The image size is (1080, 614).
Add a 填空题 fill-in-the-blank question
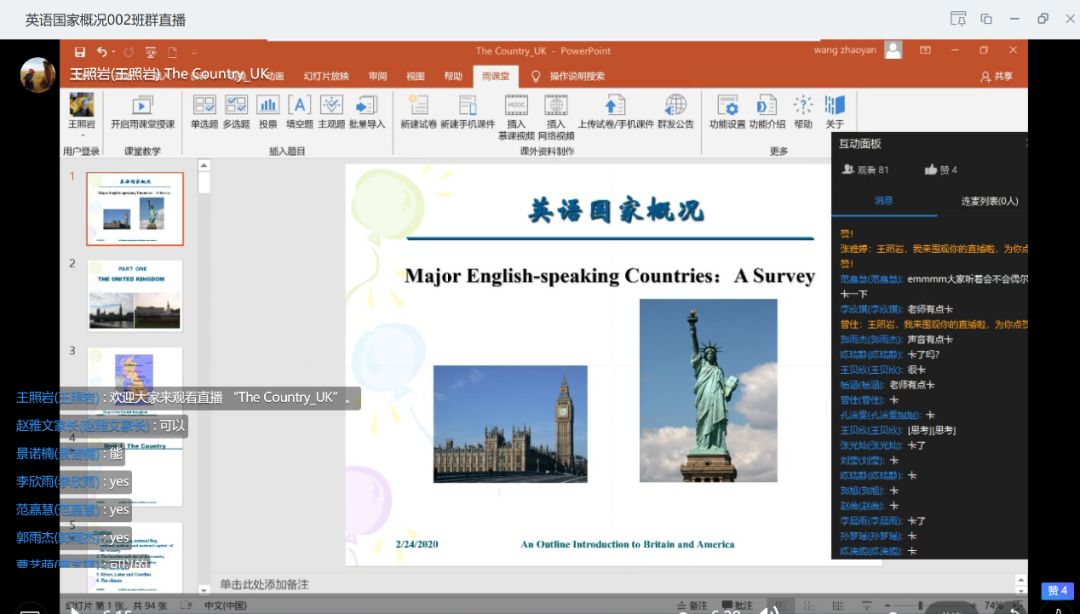tap(299, 111)
